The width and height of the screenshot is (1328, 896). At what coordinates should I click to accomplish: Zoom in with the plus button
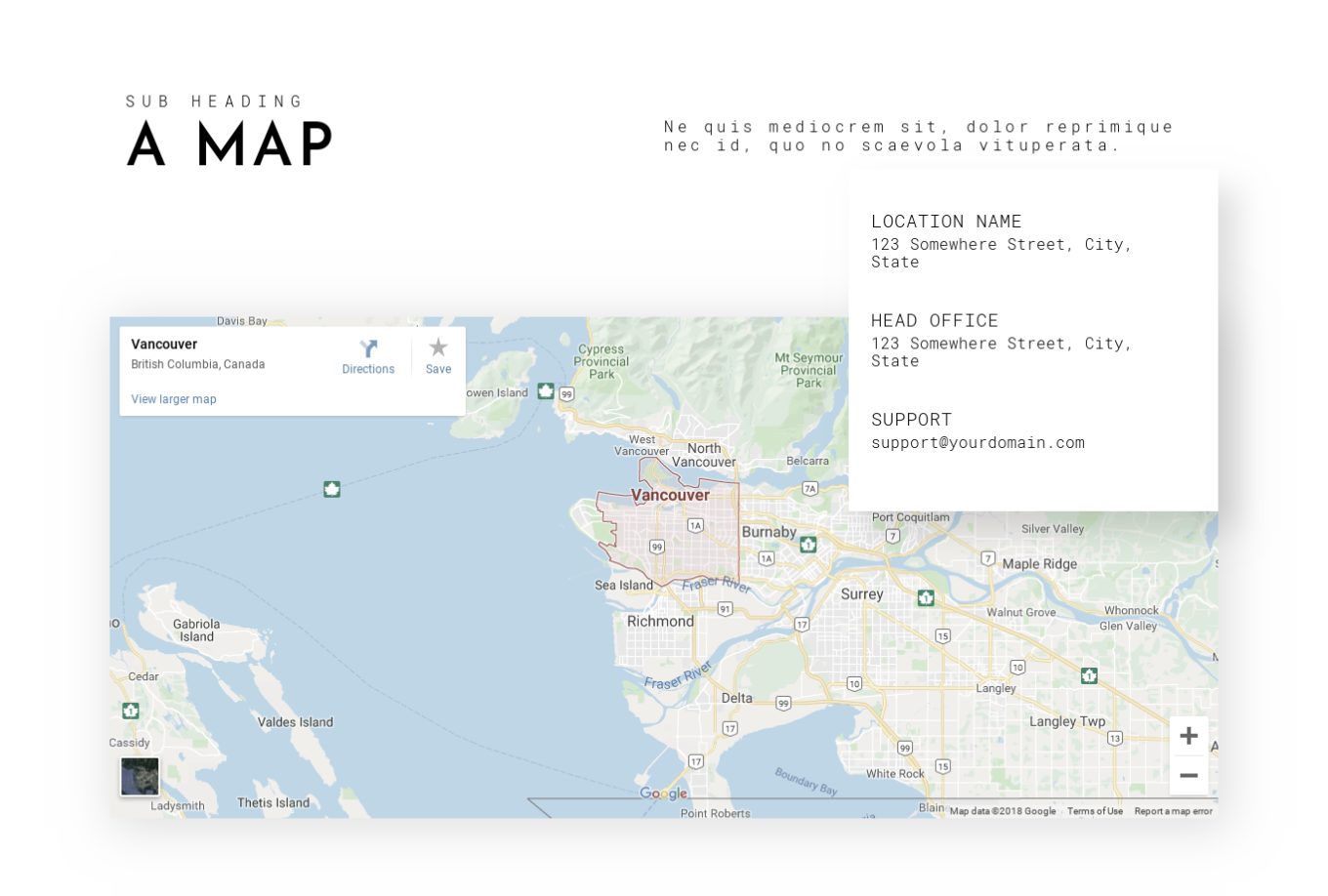tap(1188, 736)
